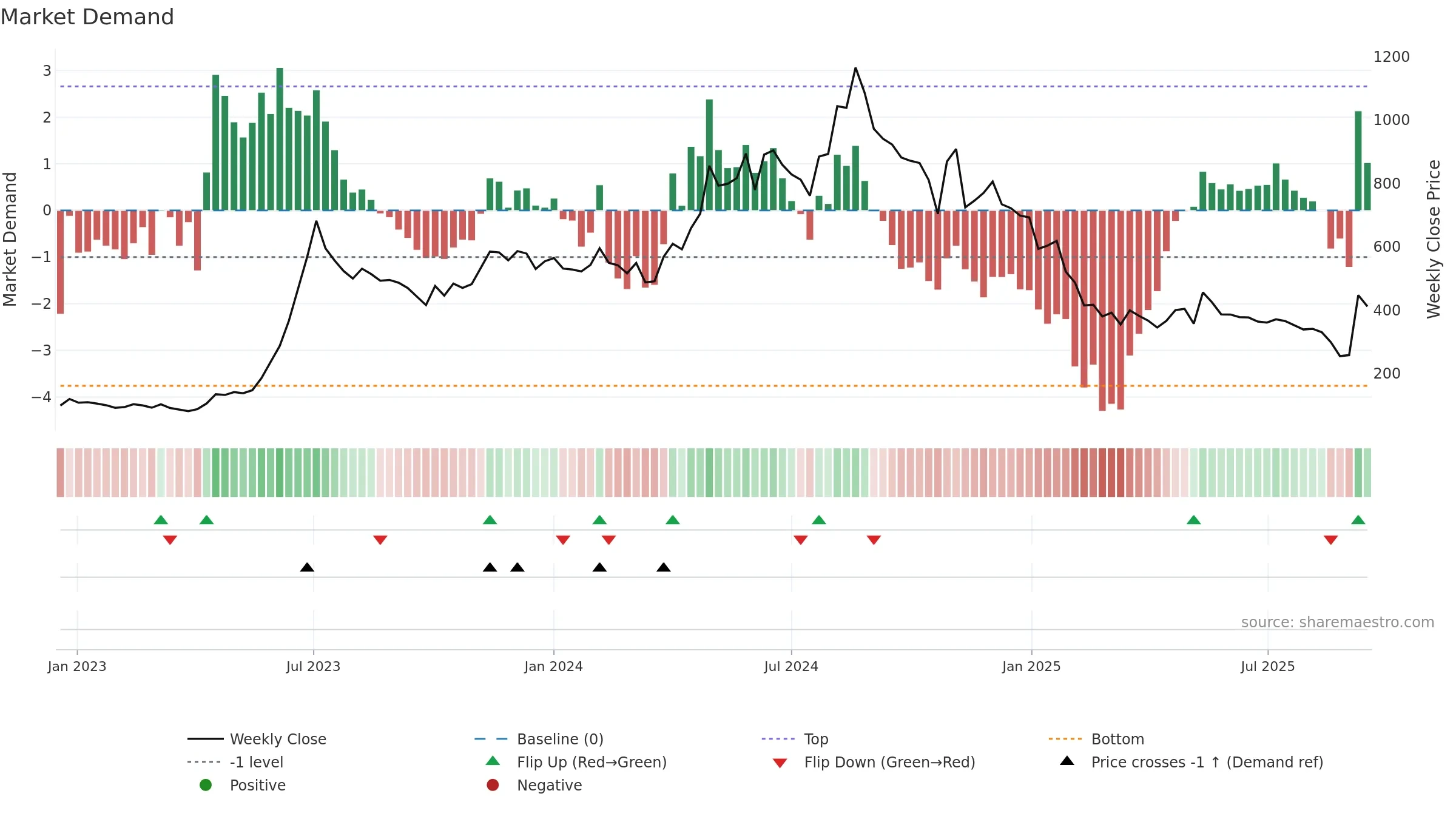Viewport: 1456px width, 819px height.
Task: Click the first red bar reaching −2 in Jan 2023
Action: point(60,262)
